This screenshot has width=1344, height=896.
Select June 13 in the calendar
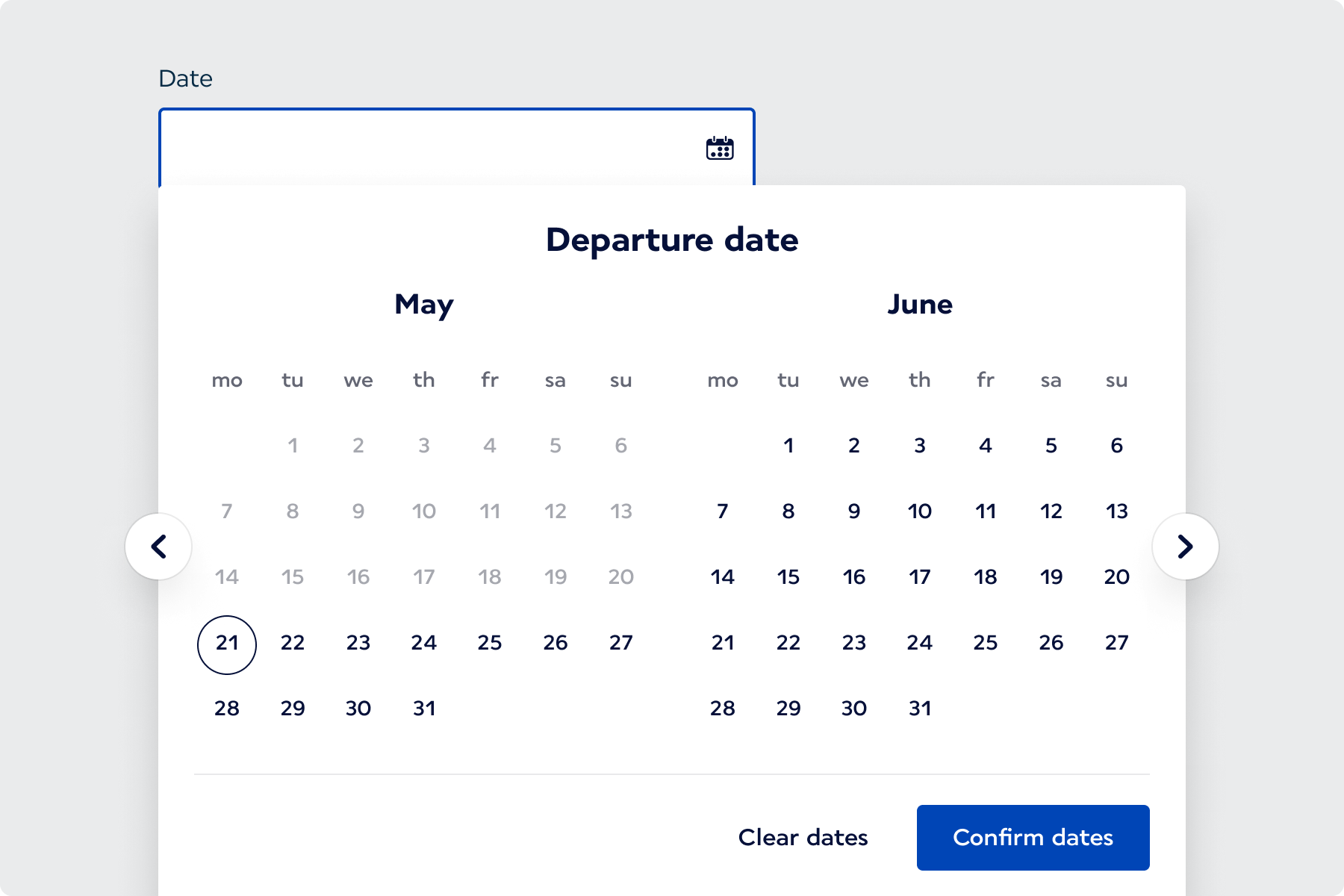(x=1116, y=511)
